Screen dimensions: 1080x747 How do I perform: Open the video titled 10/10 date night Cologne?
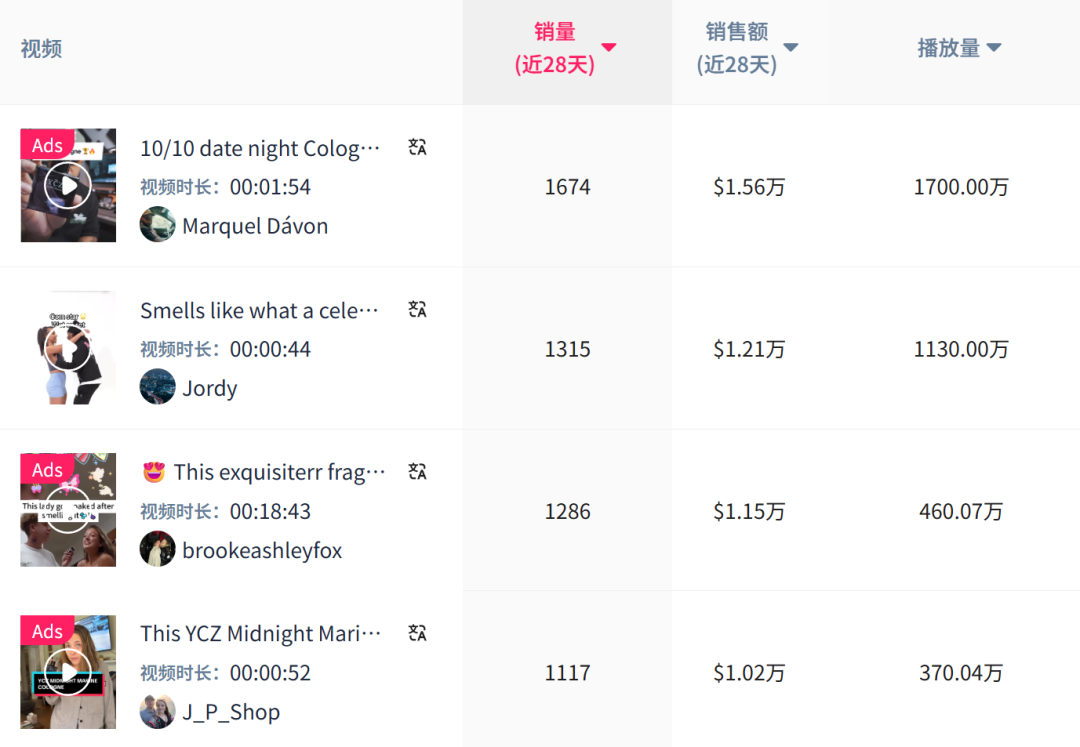(260, 146)
